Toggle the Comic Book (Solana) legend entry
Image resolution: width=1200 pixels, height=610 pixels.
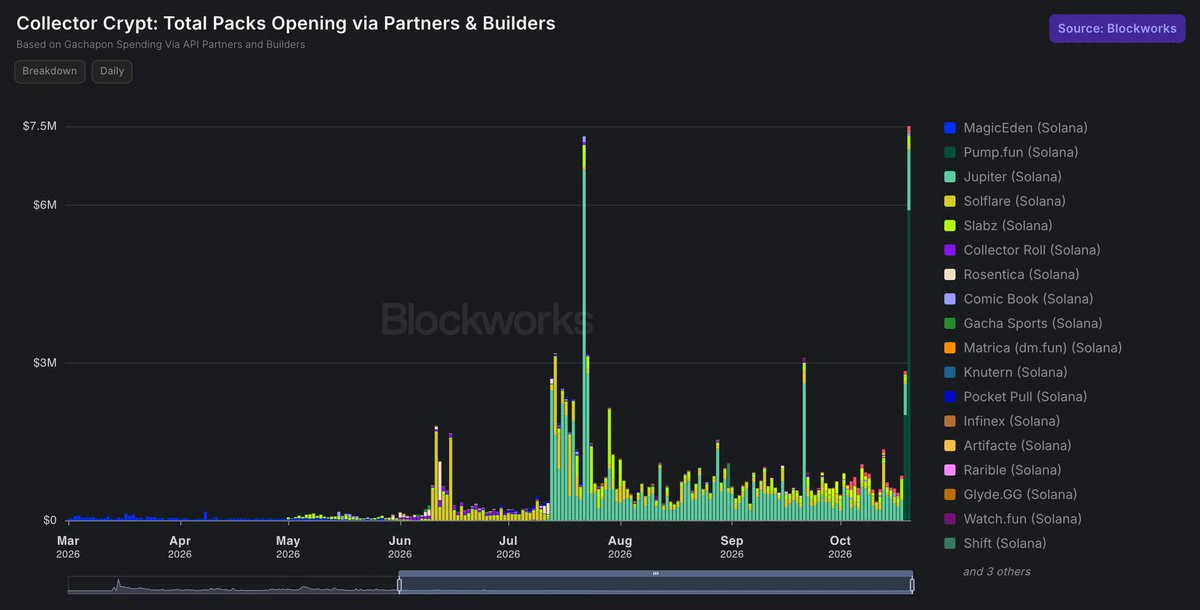click(x=1018, y=299)
